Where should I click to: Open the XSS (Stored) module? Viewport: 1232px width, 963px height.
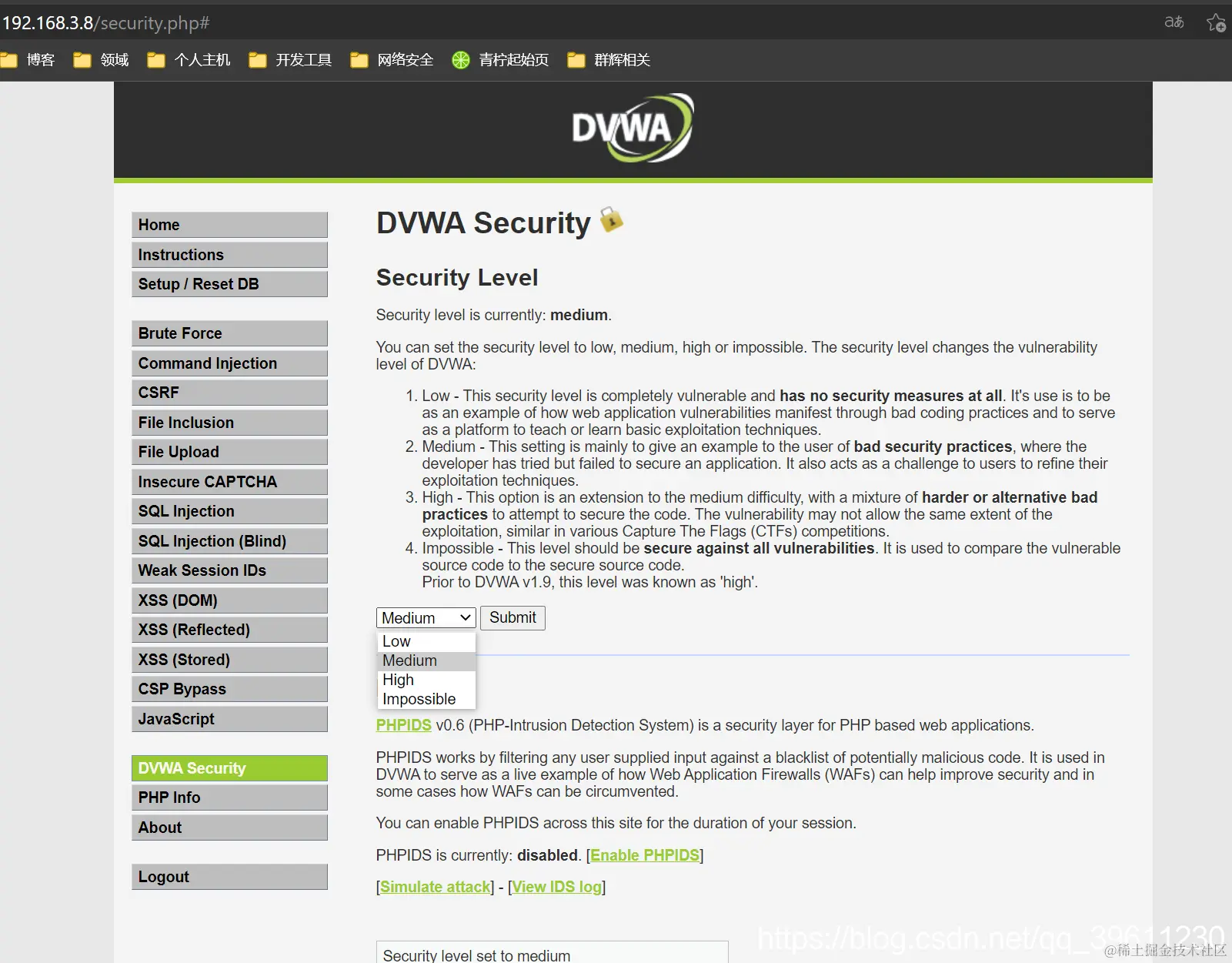[229, 660]
